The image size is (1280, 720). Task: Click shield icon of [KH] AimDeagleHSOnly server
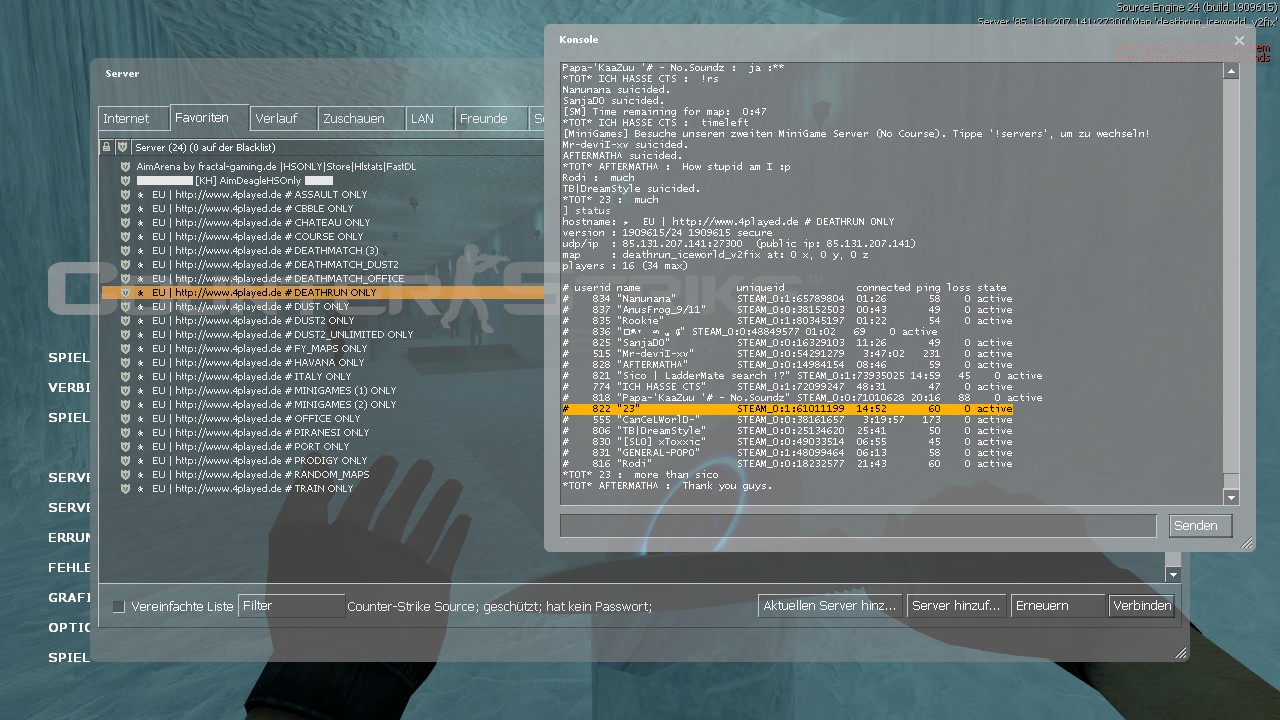pyautogui.click(x=125, y=180)
